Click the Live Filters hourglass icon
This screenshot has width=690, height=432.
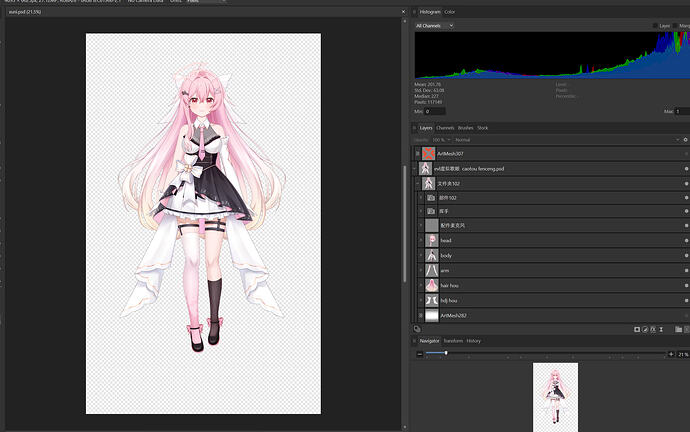point(661,329)
